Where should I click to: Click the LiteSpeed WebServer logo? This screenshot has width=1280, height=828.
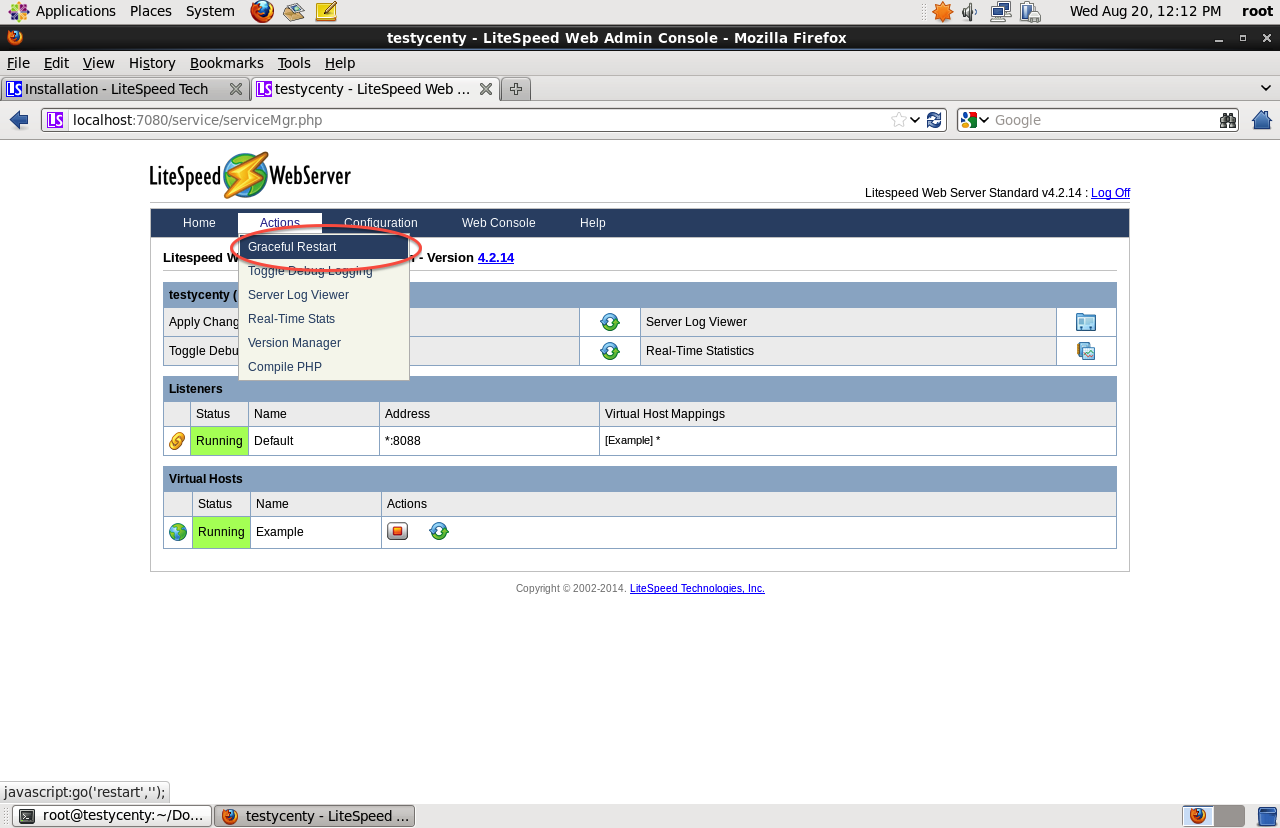[250, 176]
